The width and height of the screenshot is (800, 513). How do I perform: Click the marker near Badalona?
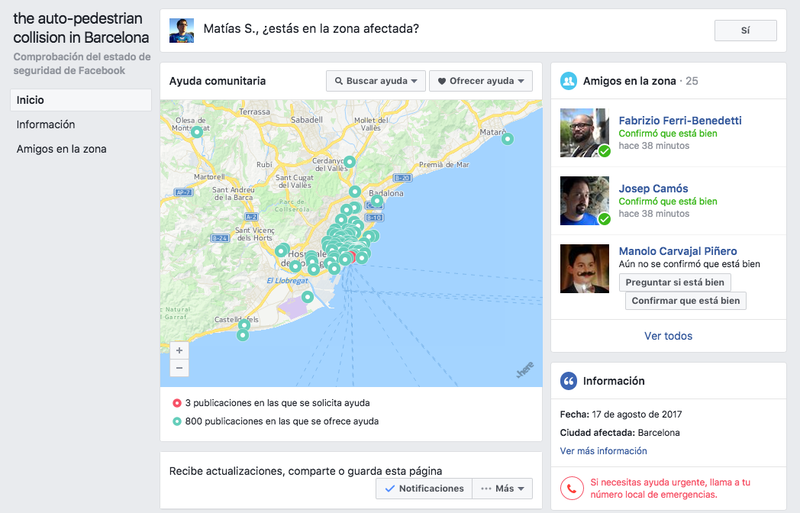click(377, 201)
